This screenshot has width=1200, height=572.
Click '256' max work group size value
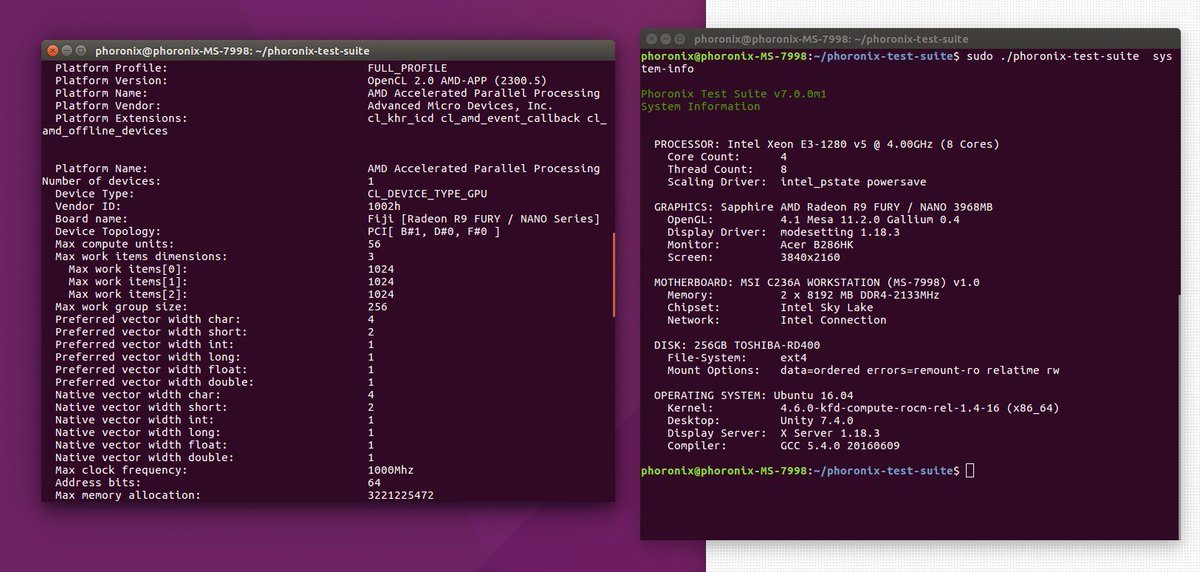[x=377, y=307]
